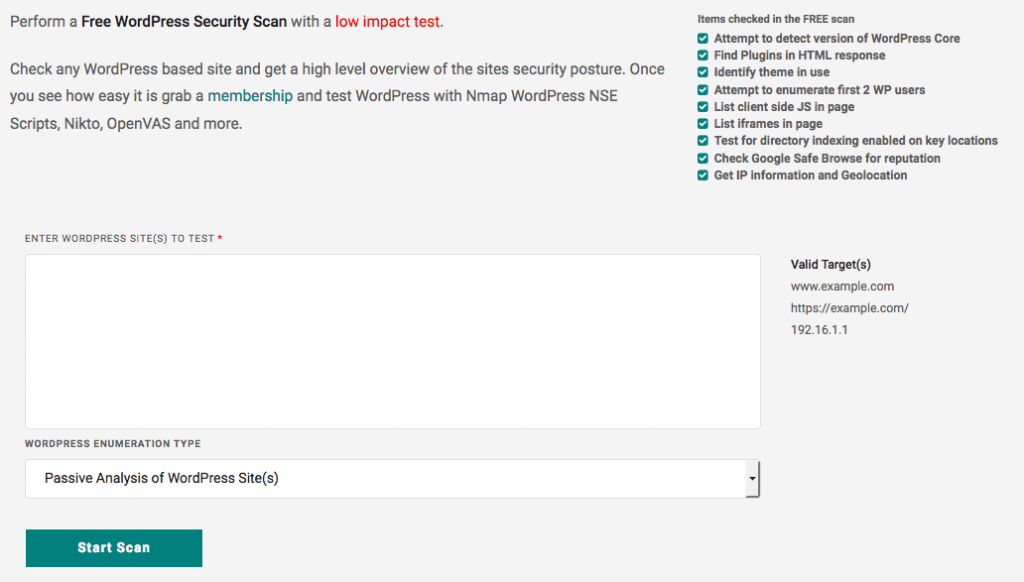Uncheck 'Find Plugins in HTML response' checkbox
The width and height of the screenshot is (1024, 582).
tap(703, 56)
